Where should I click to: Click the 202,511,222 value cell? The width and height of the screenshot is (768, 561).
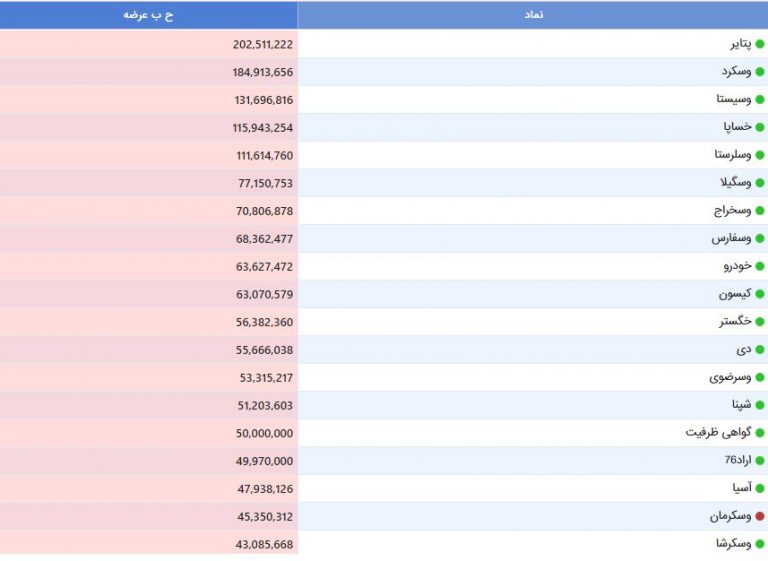coord(263,45)
